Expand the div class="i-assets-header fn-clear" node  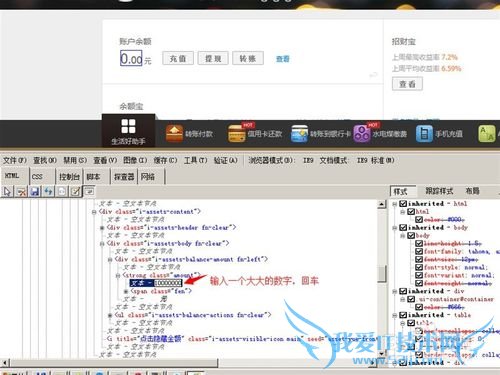tap(102, 228)
